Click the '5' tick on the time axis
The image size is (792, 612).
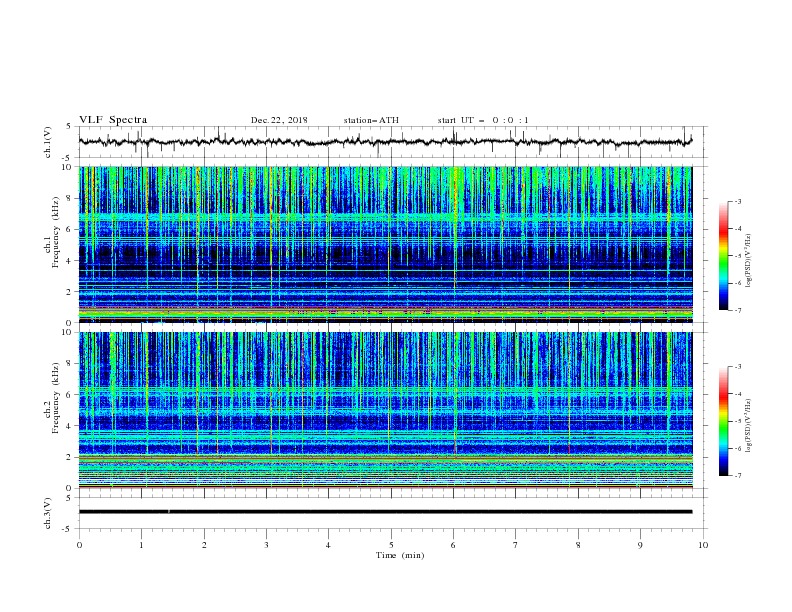click(391, 545)
